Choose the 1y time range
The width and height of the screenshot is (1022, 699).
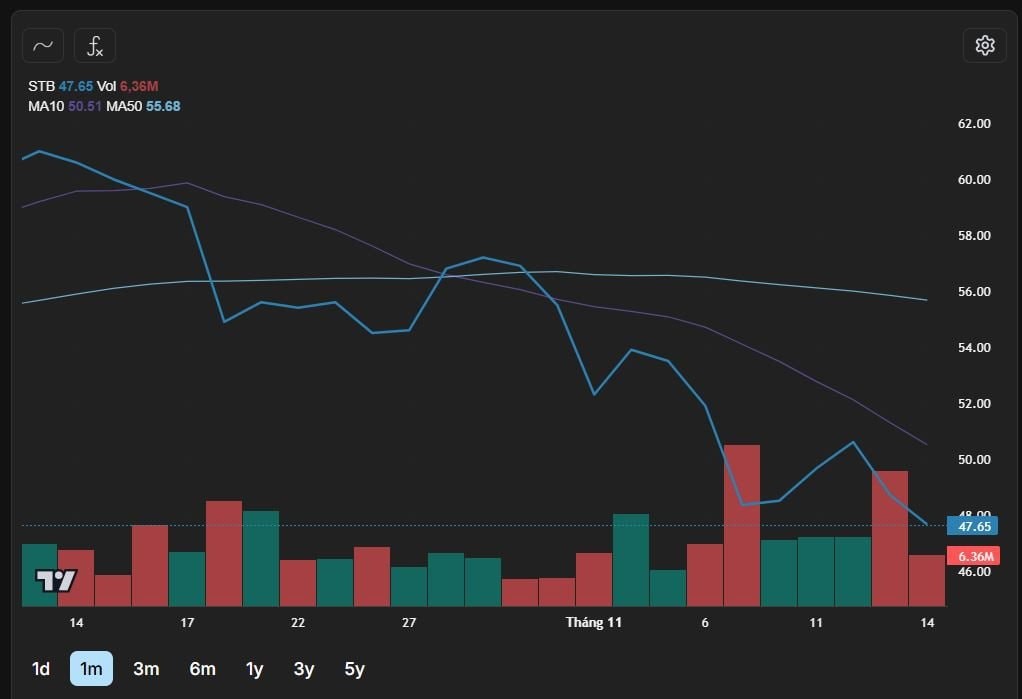pos(255,669)
